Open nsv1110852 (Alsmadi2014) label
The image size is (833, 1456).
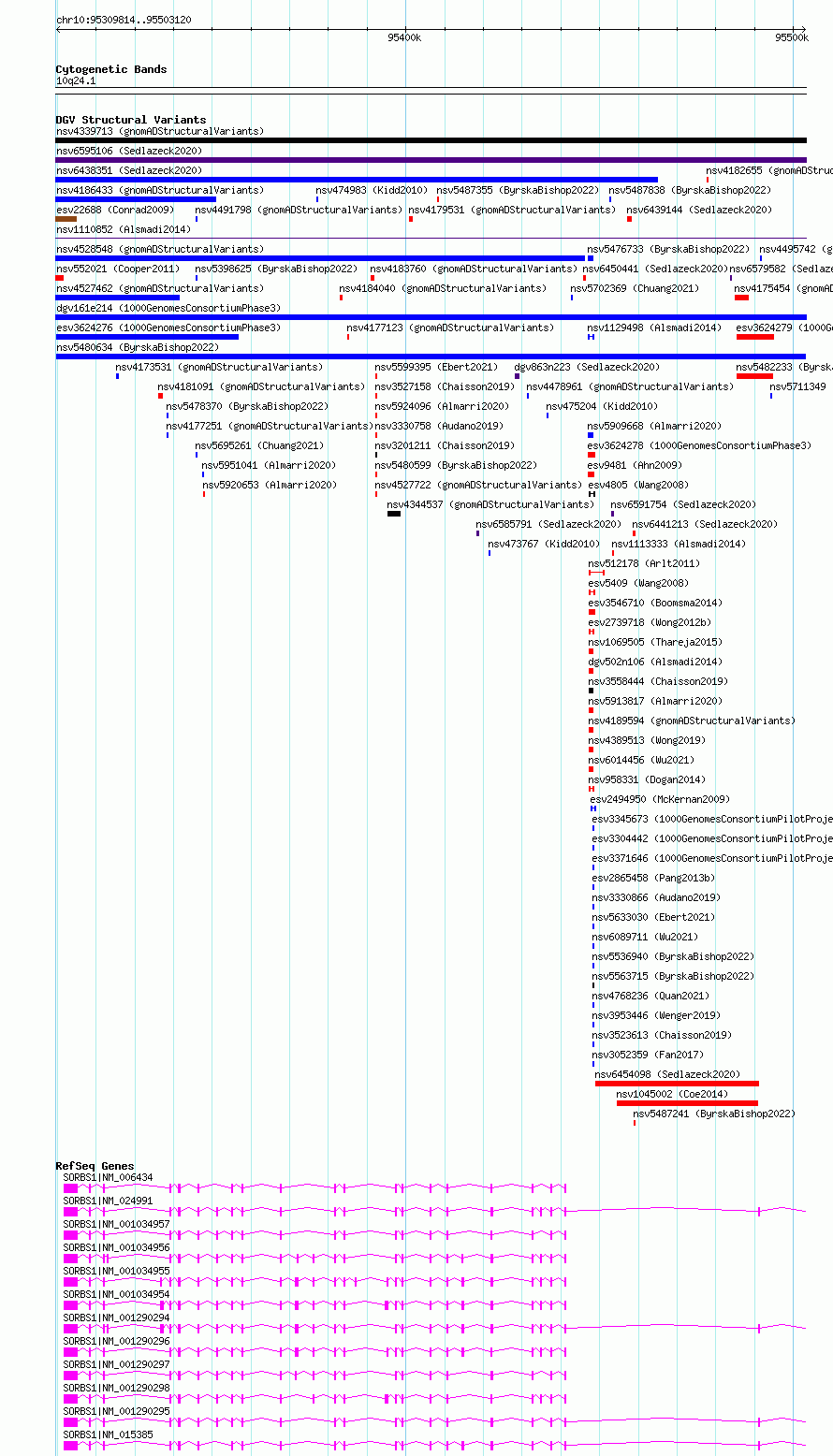point(124,229)
